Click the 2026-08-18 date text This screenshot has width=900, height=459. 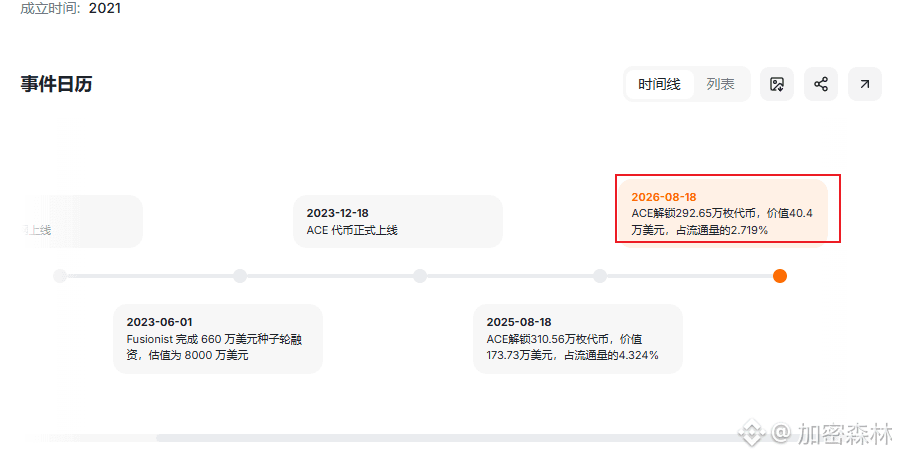click(x=664, y=197)
